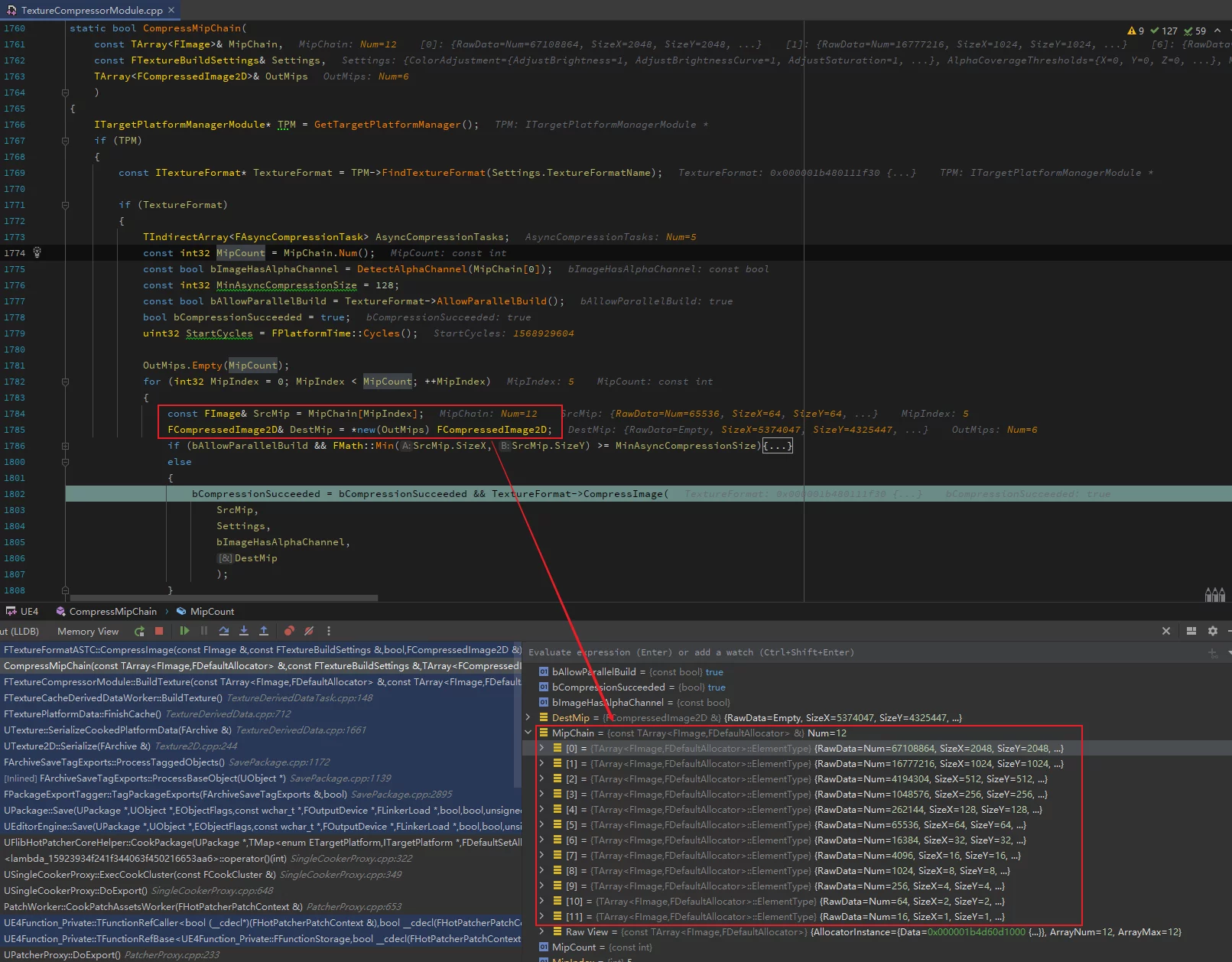Toggle Mute Breakpoints
The image size is (1232, 962).
click(x=309, y=631)
